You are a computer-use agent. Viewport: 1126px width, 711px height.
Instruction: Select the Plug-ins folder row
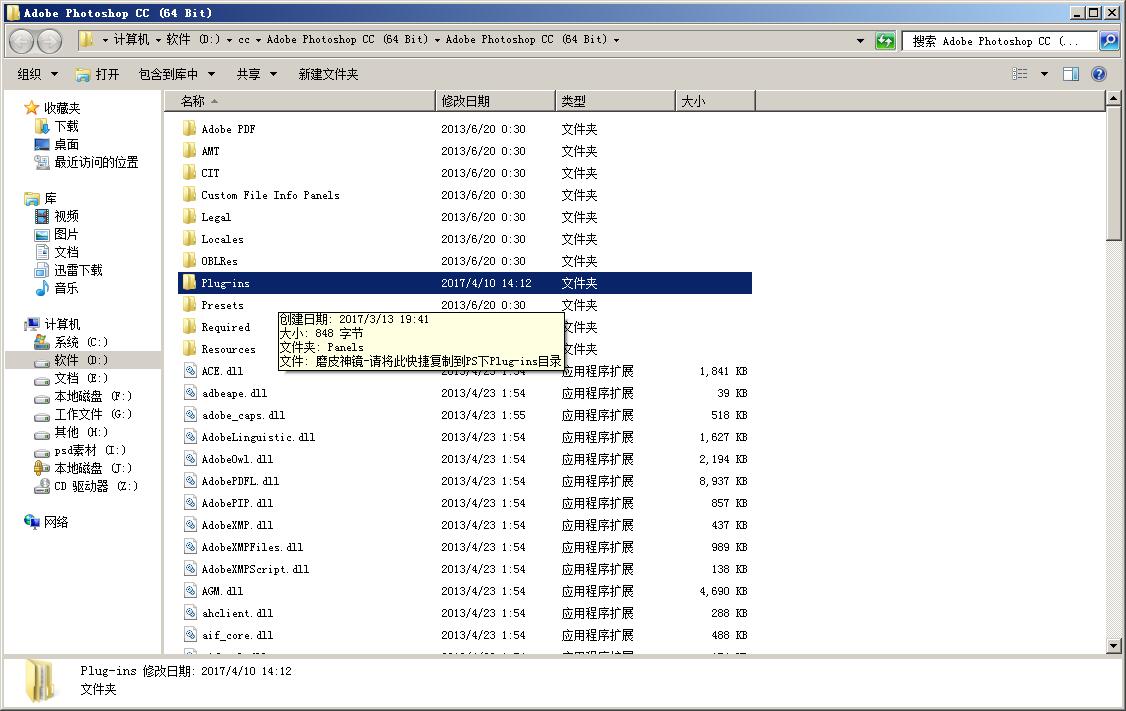[465, 283]
